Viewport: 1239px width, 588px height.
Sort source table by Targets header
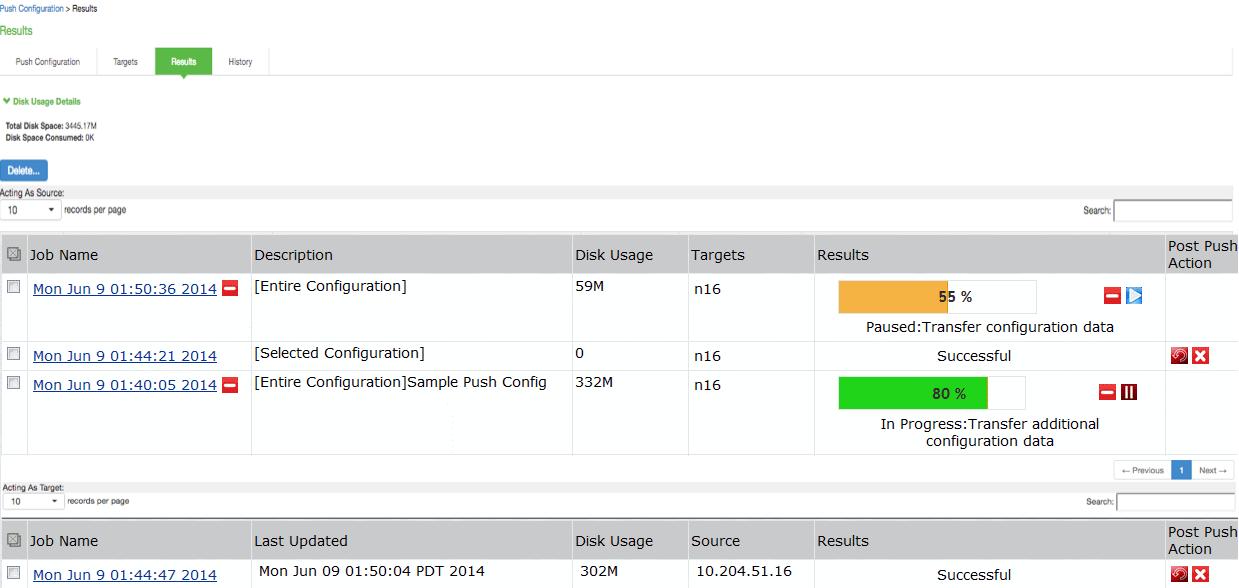click(x=718, y=255)
